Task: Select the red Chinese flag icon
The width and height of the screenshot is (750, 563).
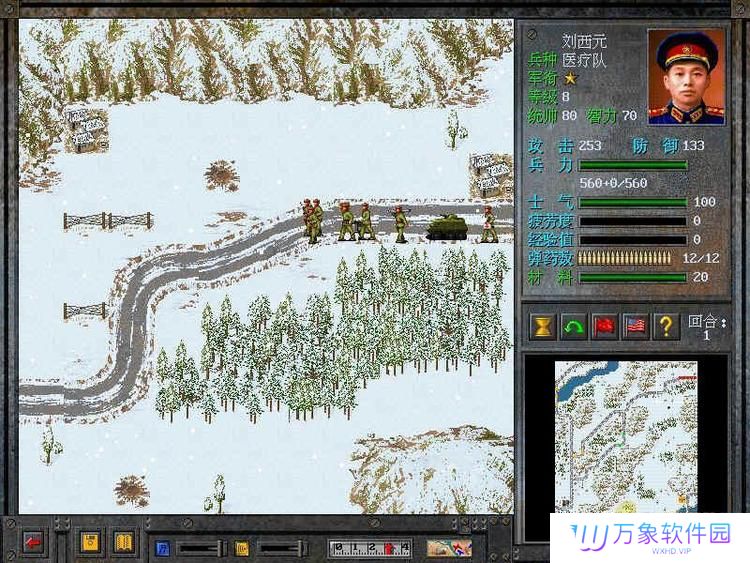Action: [x=605, y=327]
